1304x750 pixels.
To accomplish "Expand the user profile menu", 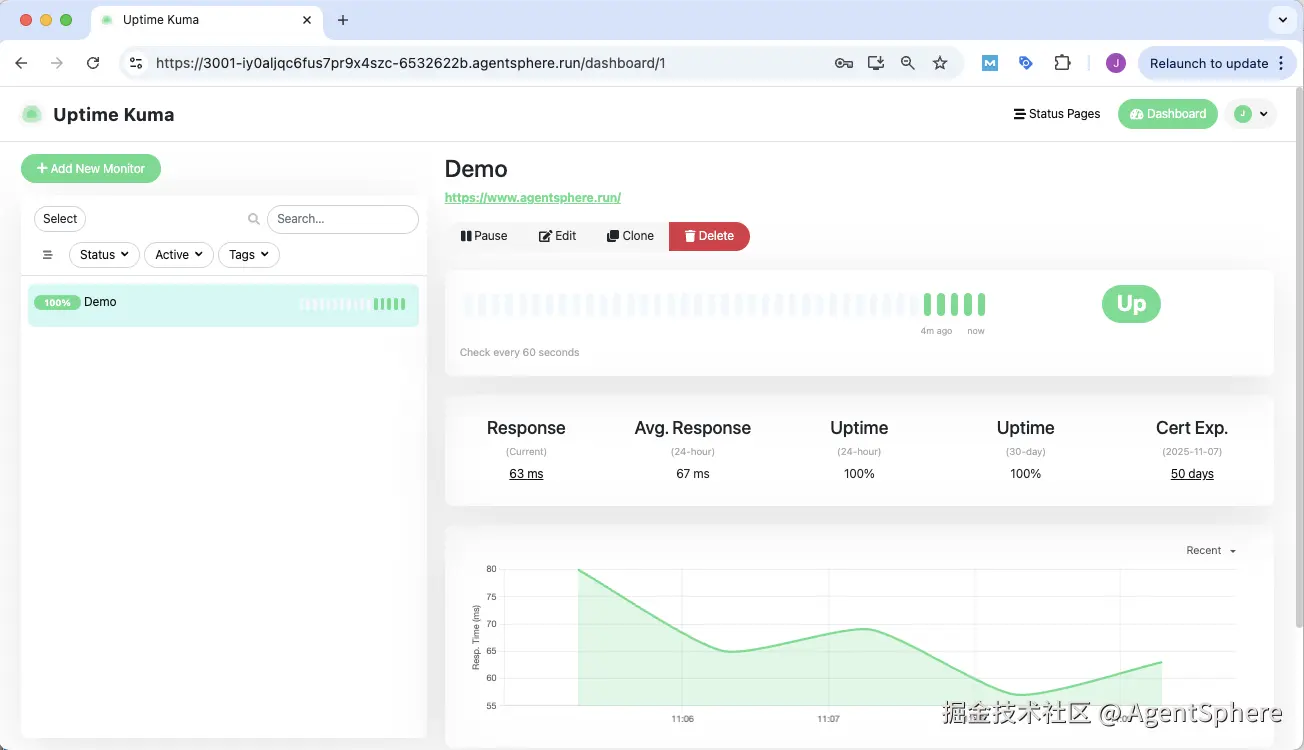I will 1250,113.
